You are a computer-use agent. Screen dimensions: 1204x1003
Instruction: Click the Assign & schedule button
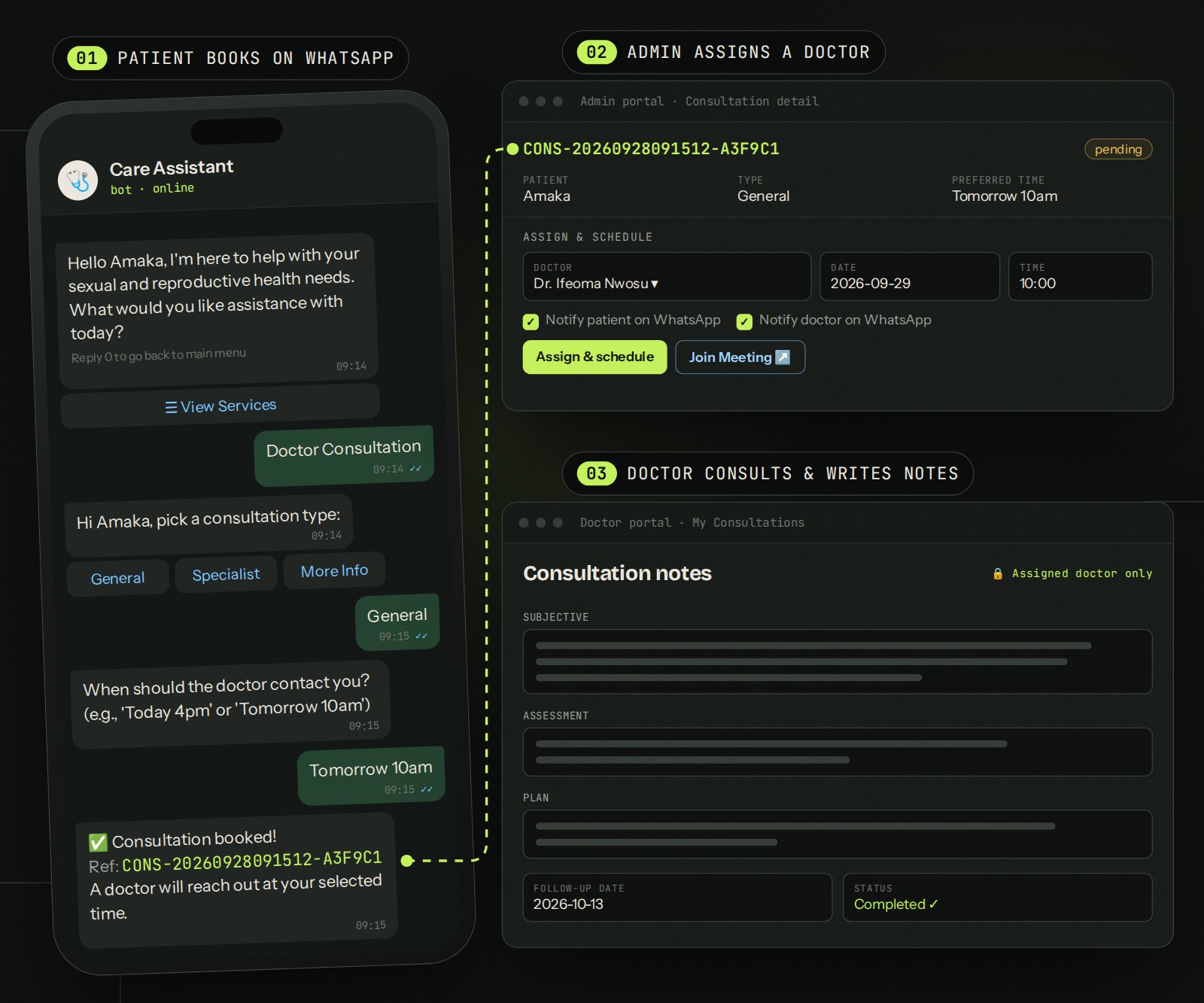click(x=594, y=357)
